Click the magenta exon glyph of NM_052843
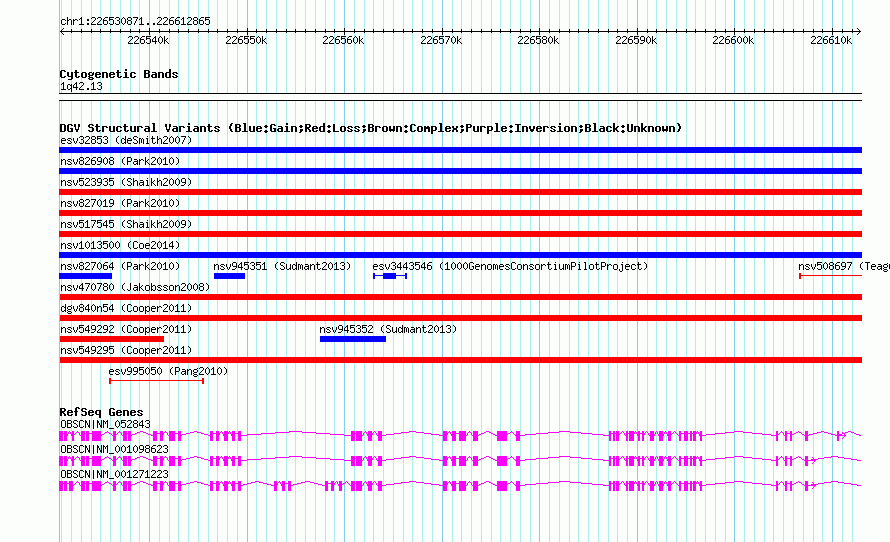The height and width of the screenshot is (542, 890). [460, 436]
